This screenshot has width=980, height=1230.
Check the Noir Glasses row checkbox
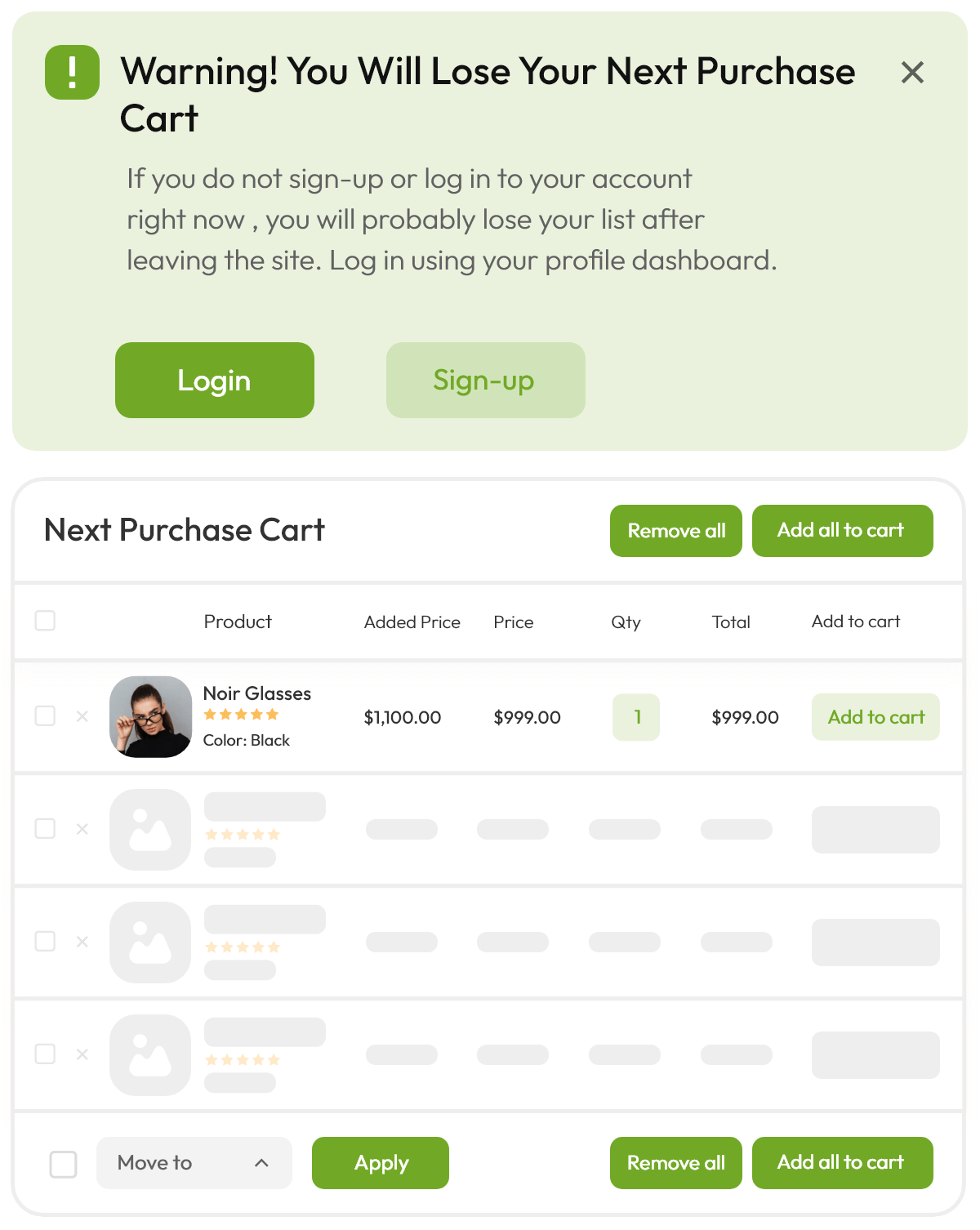[46, 716]
